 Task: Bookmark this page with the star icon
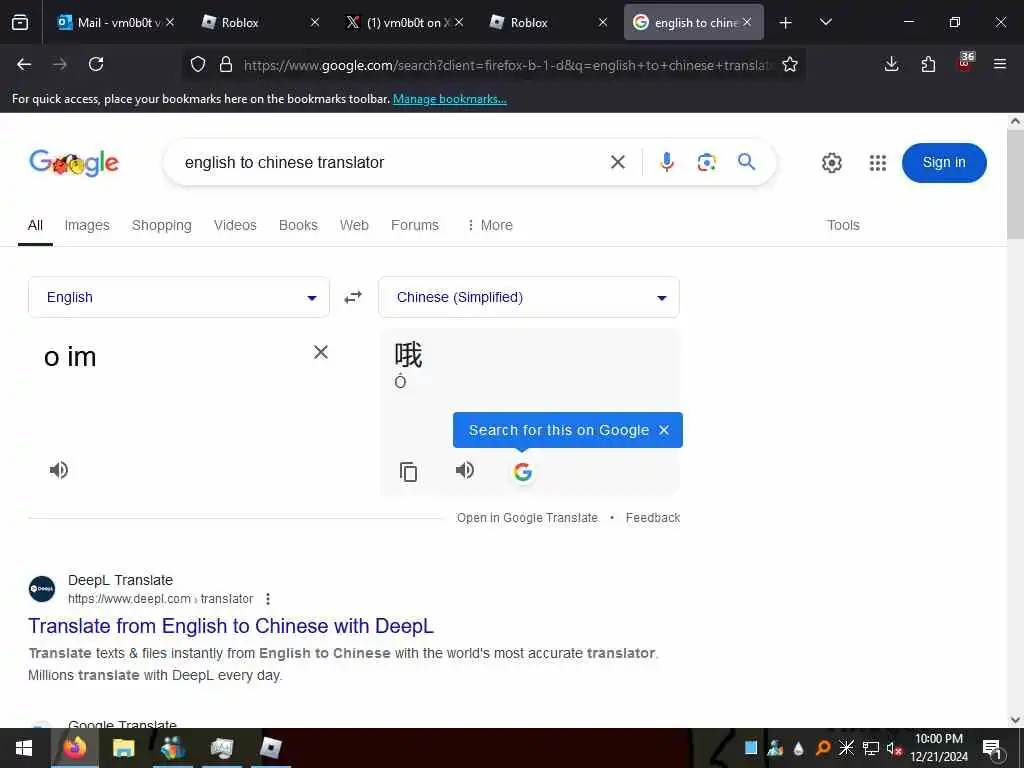pyautogui.click(x=790, y=64)
